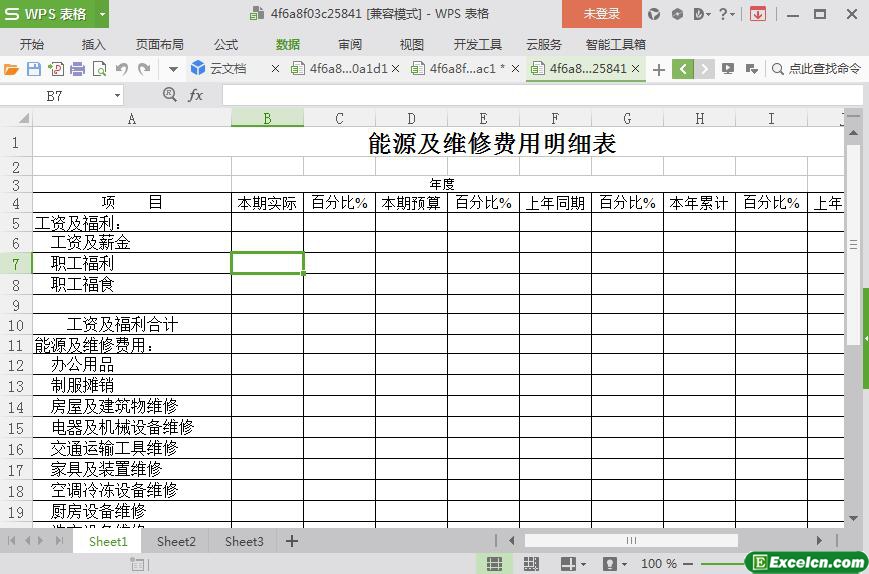This screenshot has height=574, width=869.
Task: Open the 开发工具 ribbon tab
Action: pyautogui.click(x=478, y=44)
